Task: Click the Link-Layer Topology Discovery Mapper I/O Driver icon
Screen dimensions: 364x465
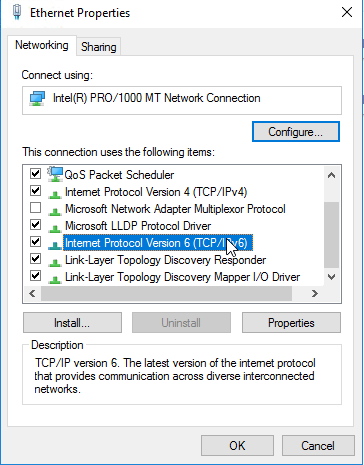Action: click(x=54, y=278)
